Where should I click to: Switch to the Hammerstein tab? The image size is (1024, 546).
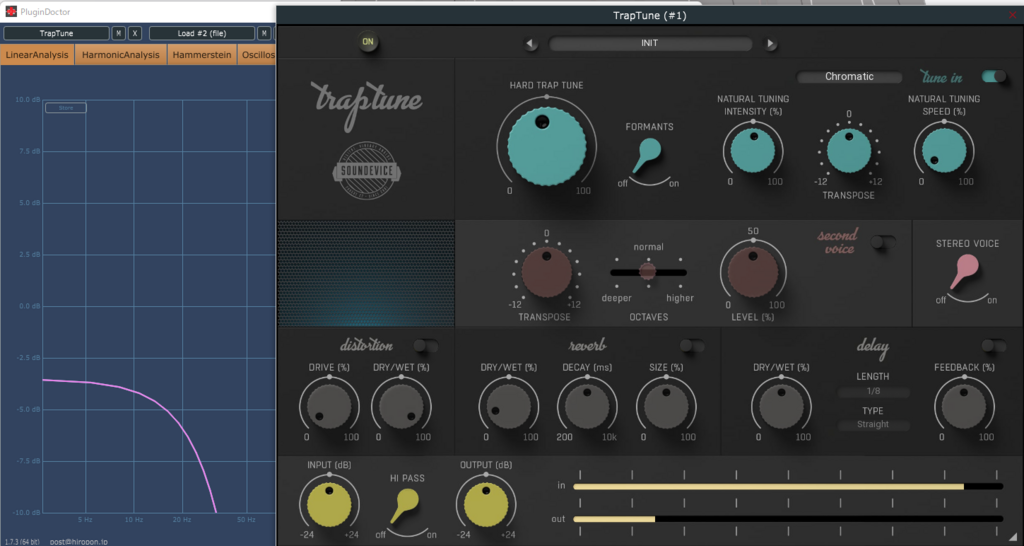[202, 55]
